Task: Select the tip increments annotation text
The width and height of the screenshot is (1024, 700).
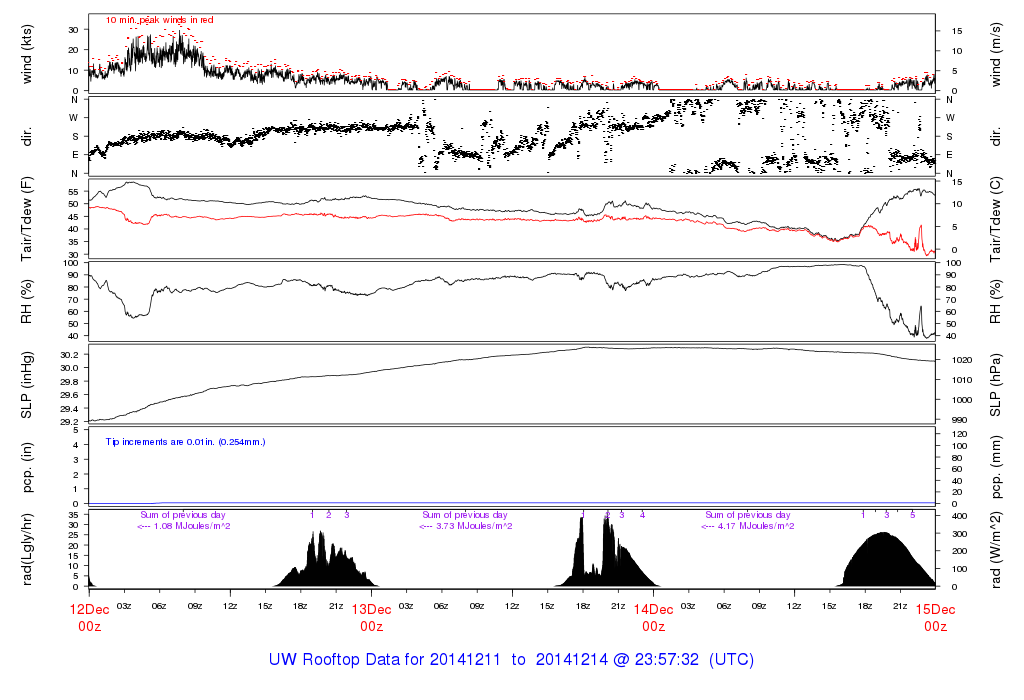Action: (x=185, y=441)
